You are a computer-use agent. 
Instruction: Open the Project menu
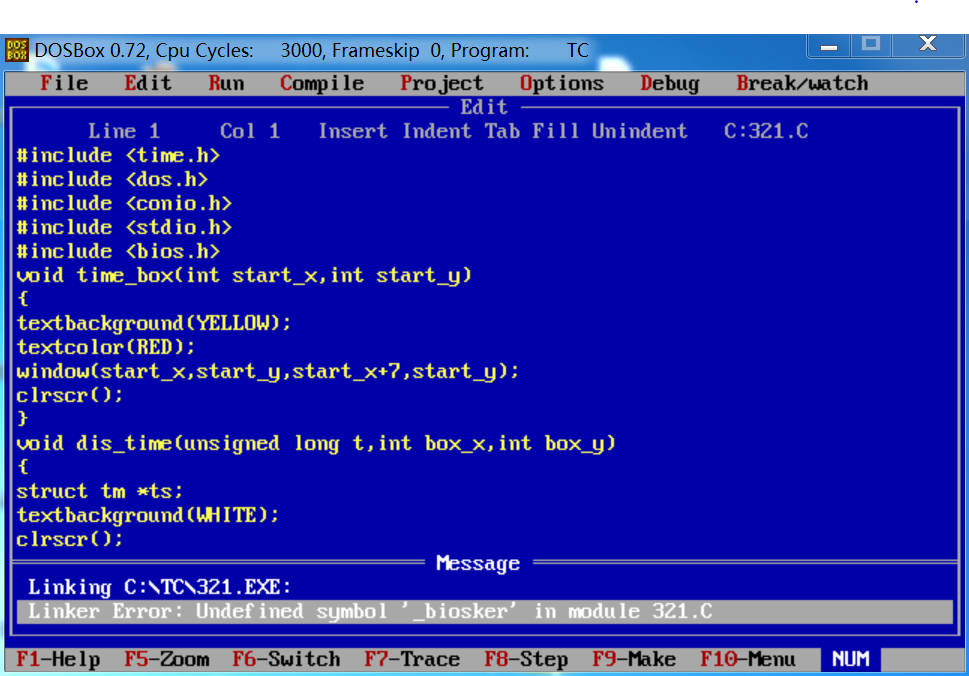click(x=441, y=83)
